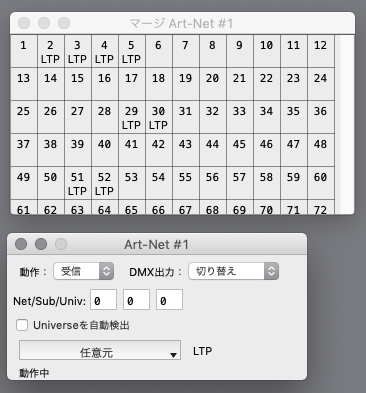Select channel 59 cell
This screenshot has height=393, width=366.
point(294,183)
